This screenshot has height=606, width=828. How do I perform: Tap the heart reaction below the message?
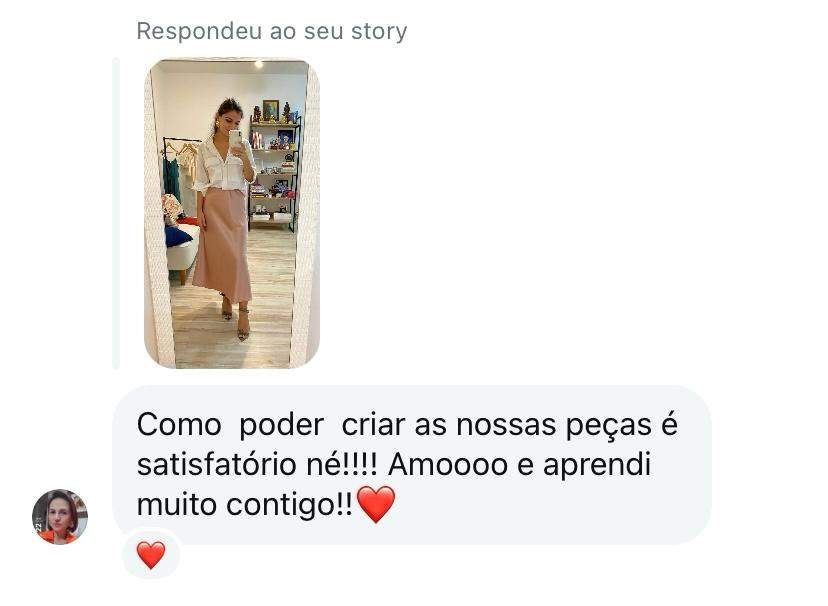pyautogui.click(x=151, y=554)
